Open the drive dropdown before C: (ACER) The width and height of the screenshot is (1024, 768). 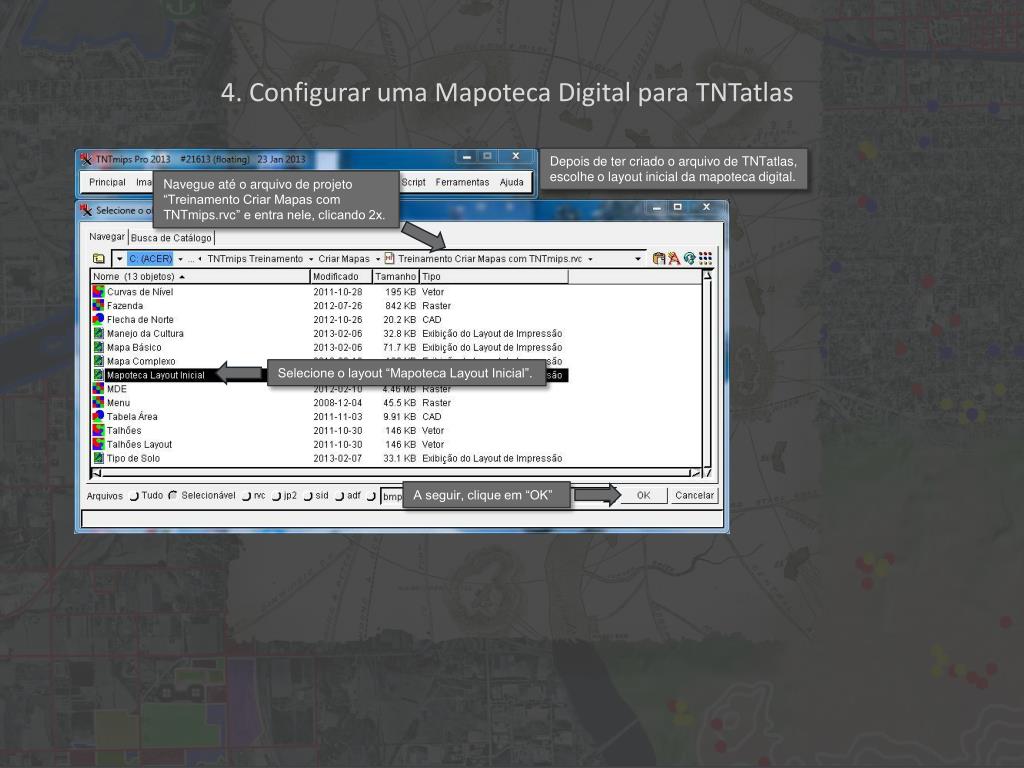click(x=120, y=259)
